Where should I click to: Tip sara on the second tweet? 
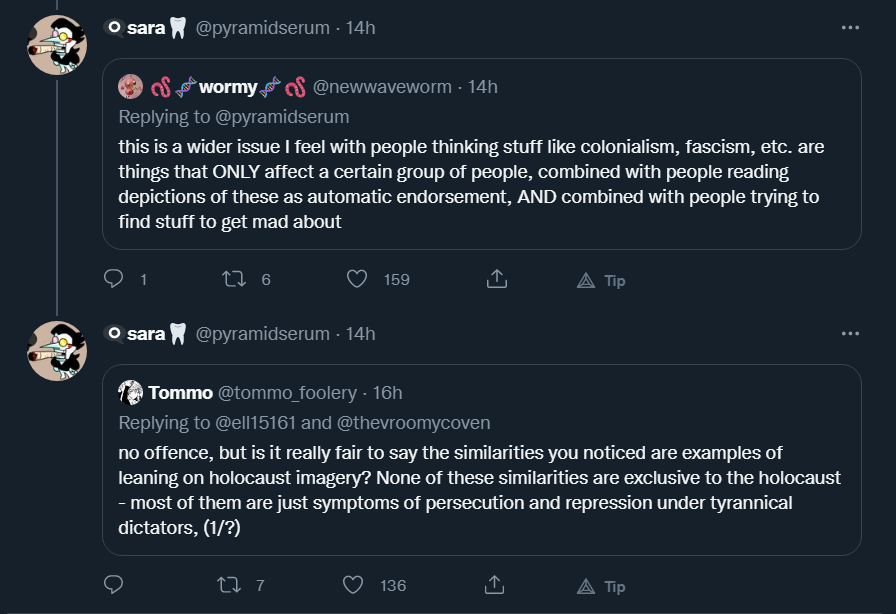coord(601,587)
